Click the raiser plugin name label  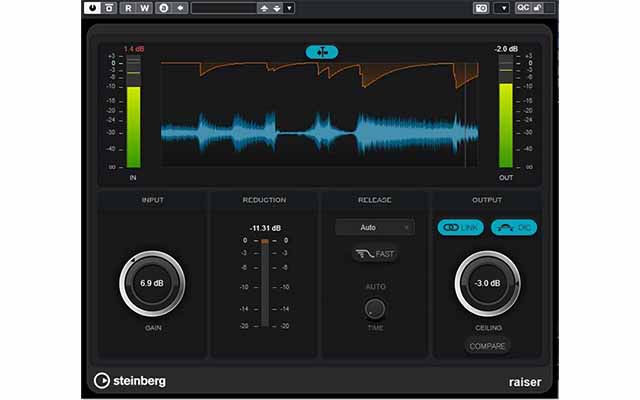(525, 382)
